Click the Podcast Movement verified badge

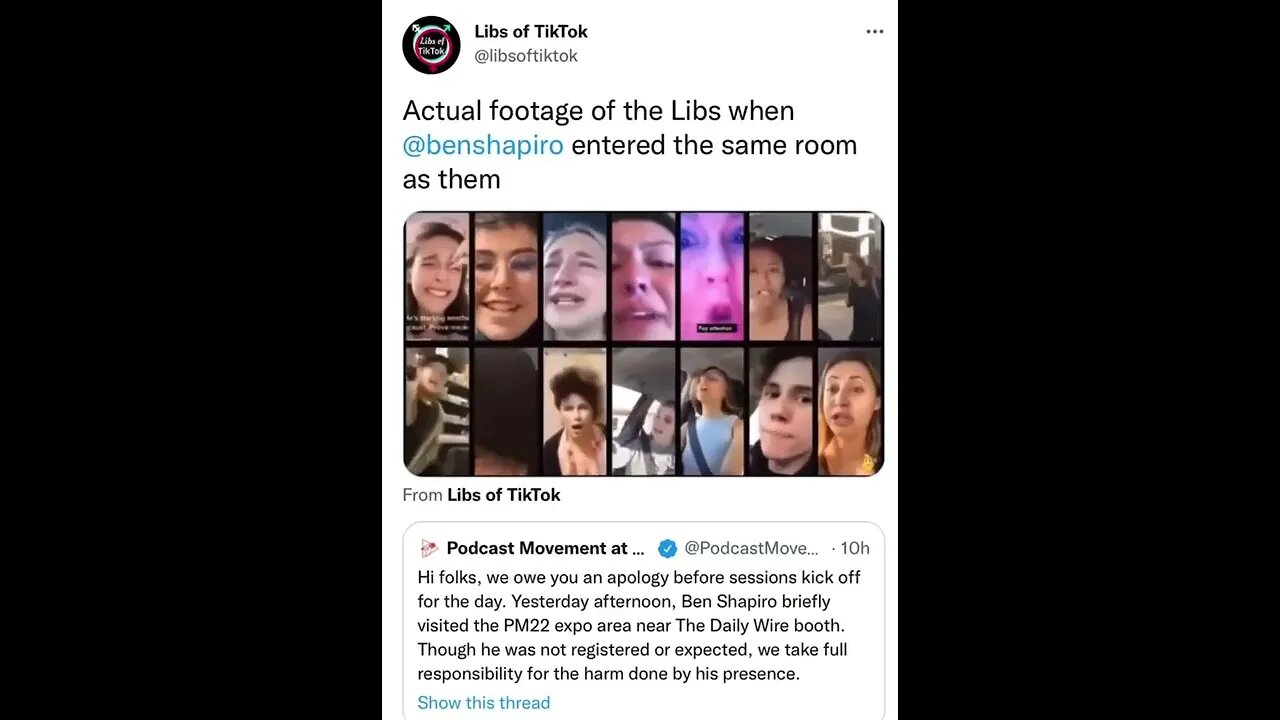pos(667,548)
